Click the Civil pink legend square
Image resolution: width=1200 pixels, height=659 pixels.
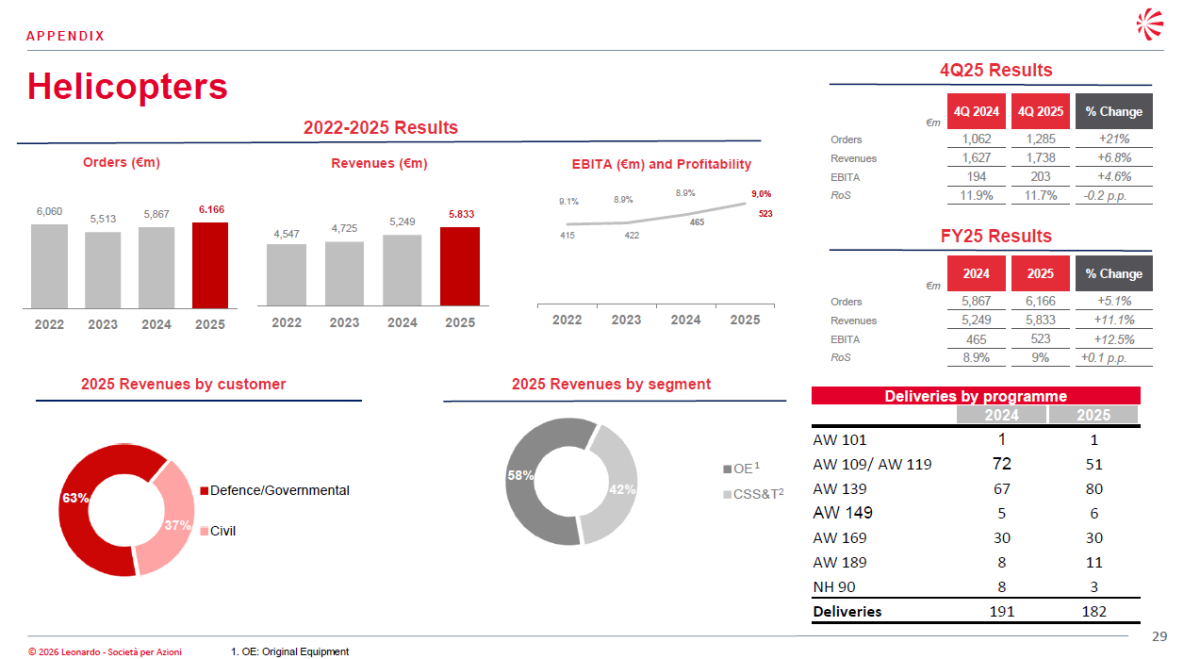pos(205,531)
